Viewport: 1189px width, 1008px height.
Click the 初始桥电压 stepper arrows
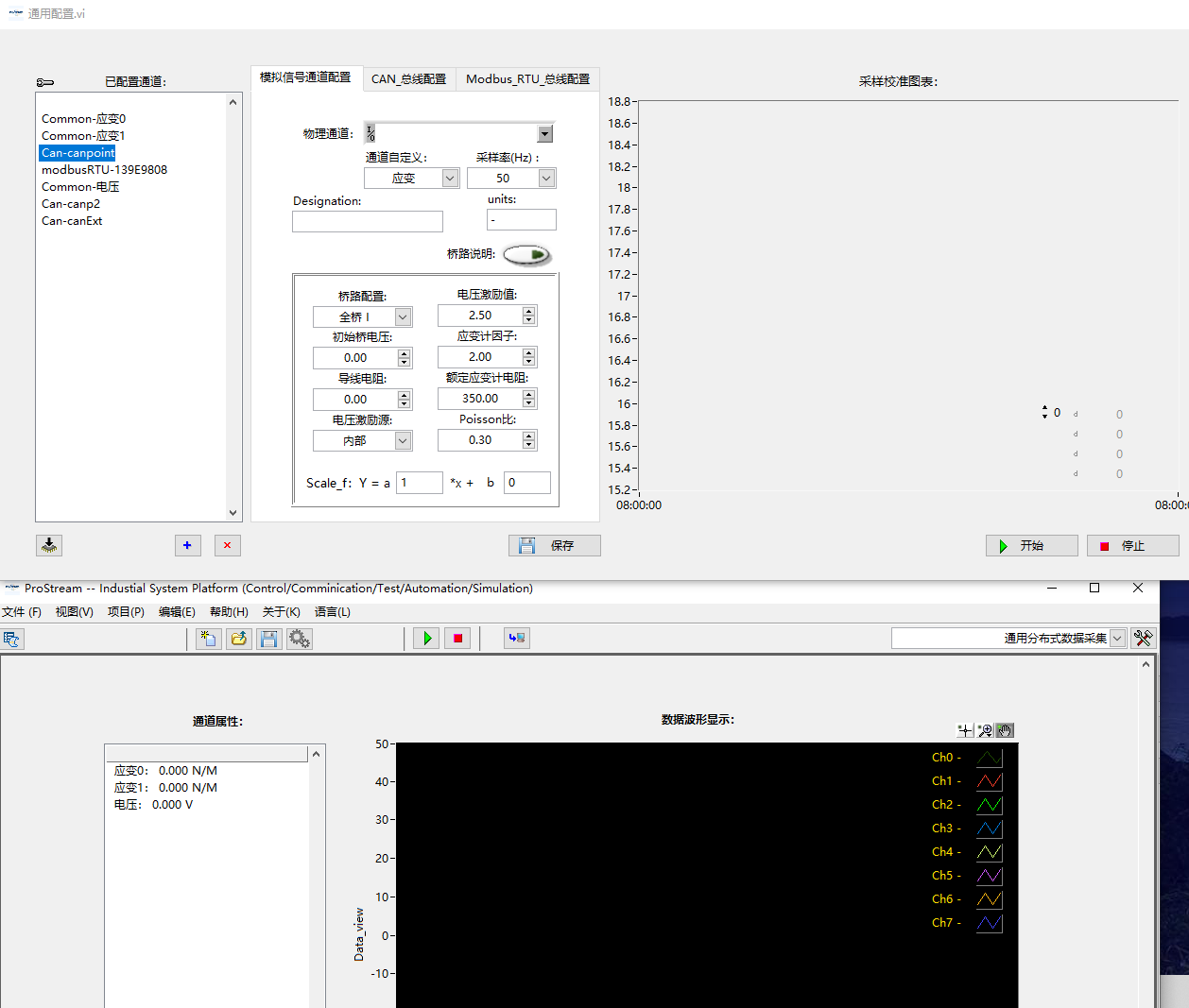[x=405, y=358]
